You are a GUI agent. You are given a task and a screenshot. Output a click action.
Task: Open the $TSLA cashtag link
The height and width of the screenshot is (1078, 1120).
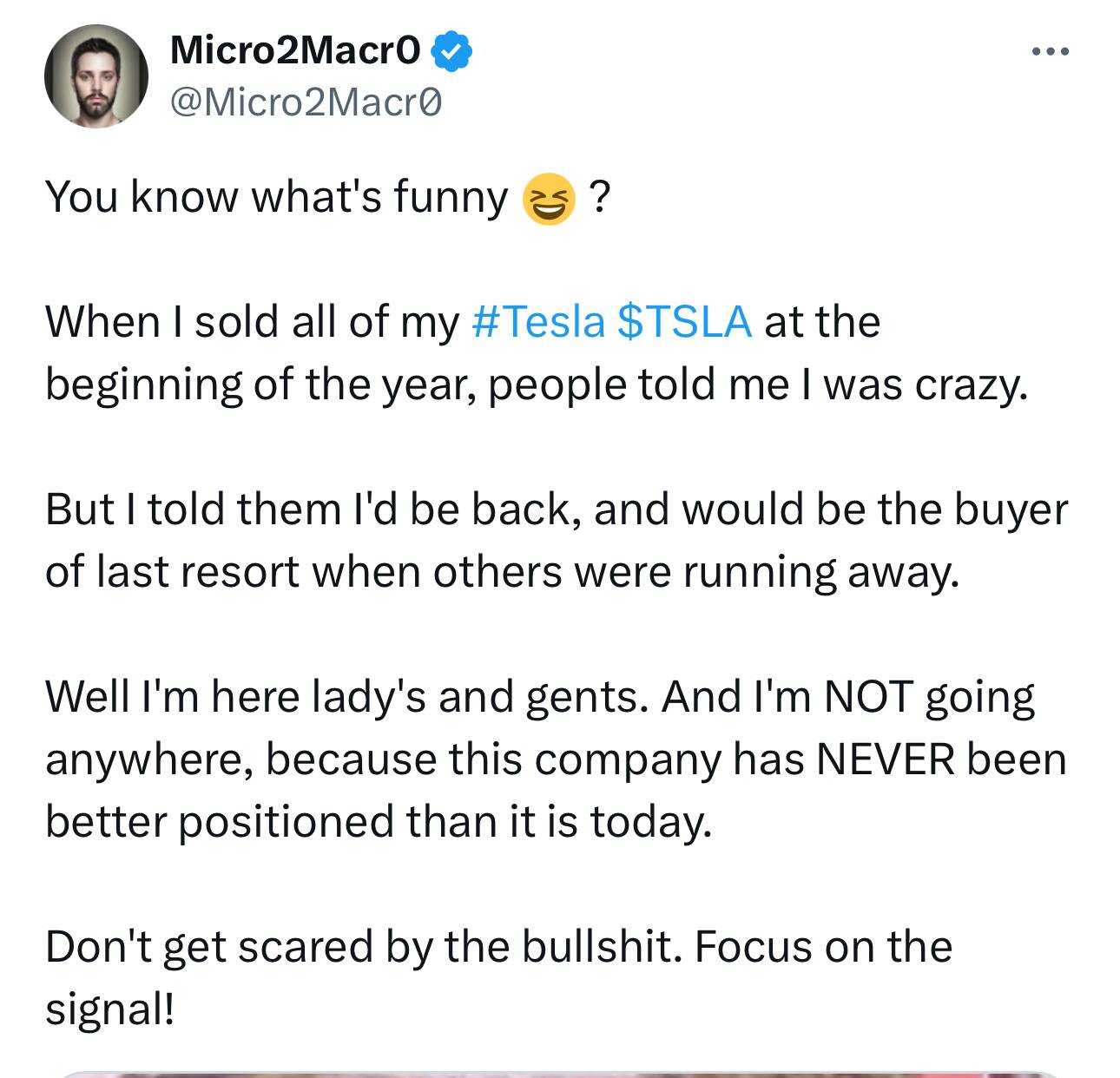pos(684,321)
